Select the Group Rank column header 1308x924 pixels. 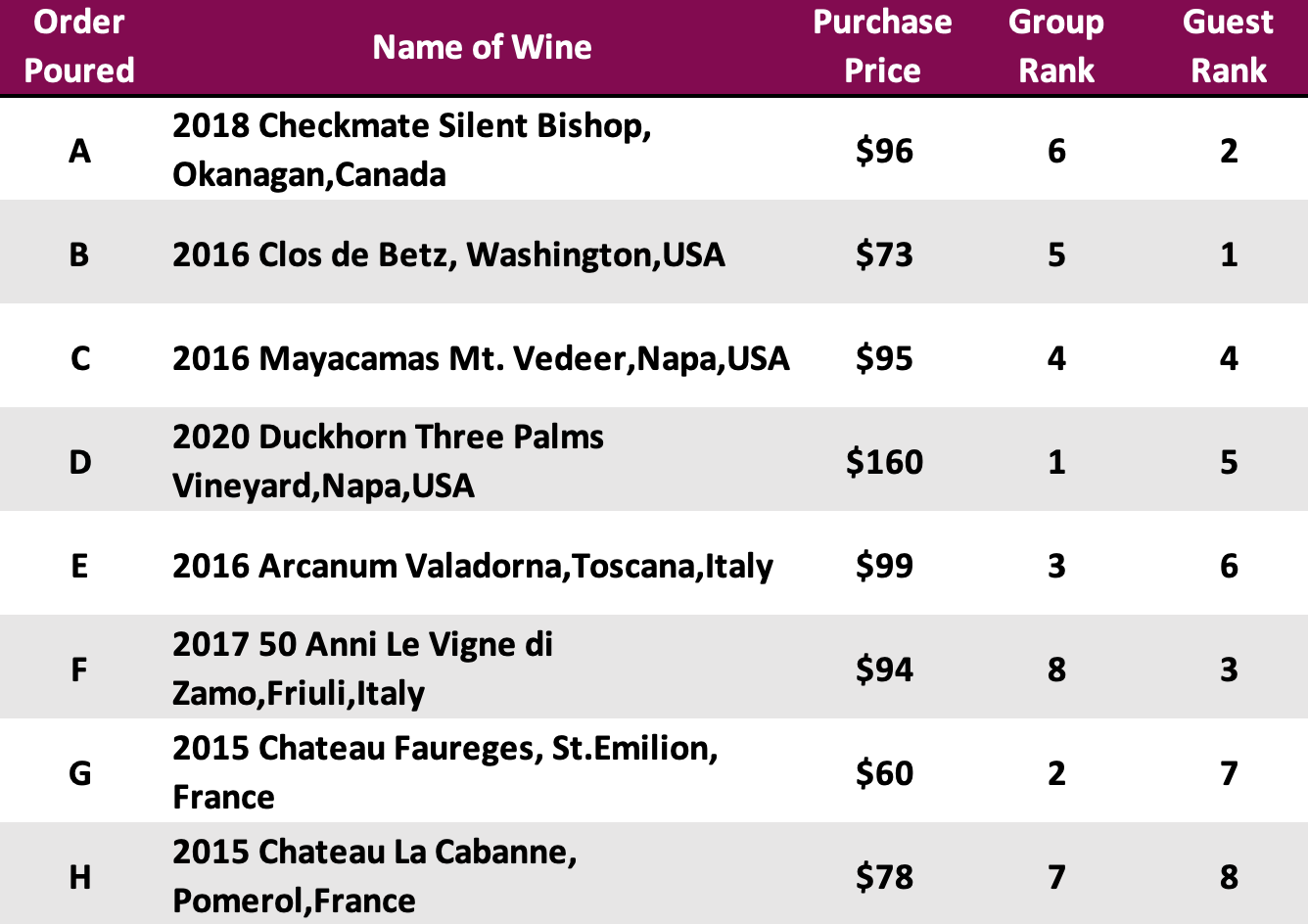tap(1055, 46)
